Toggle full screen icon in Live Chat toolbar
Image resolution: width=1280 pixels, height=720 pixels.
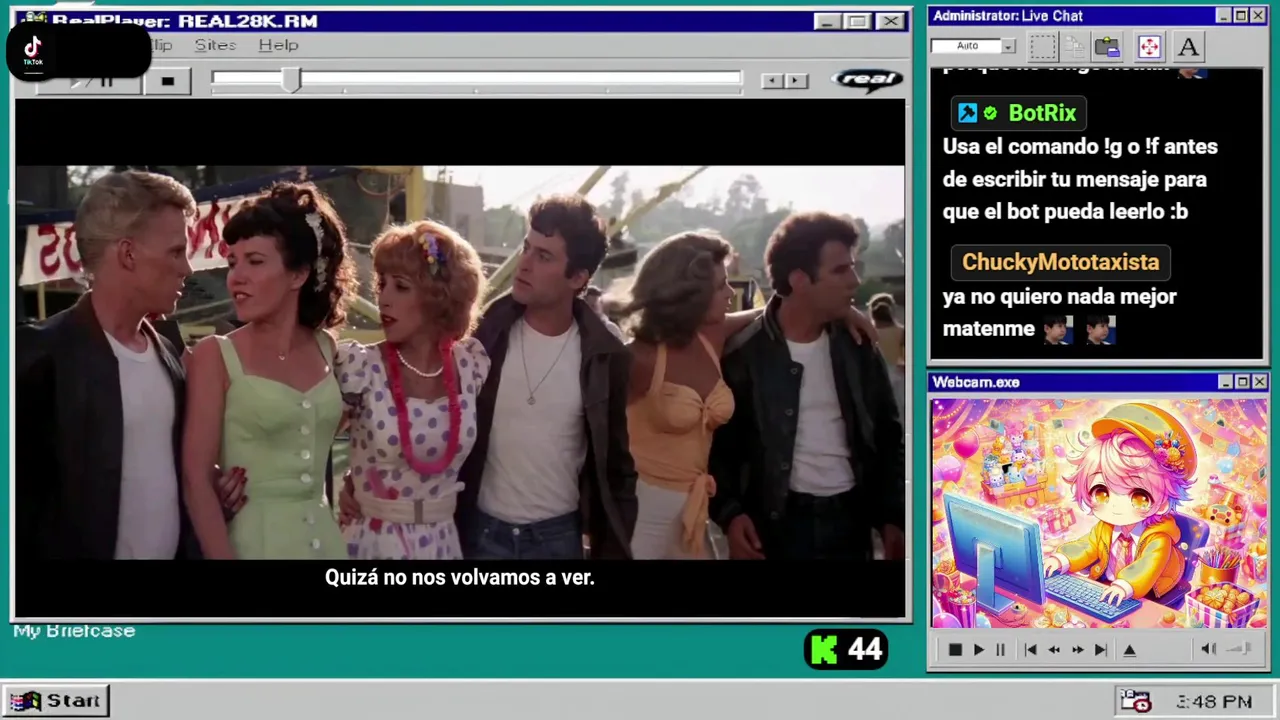pyautogui.click(x=1149, y=46)
